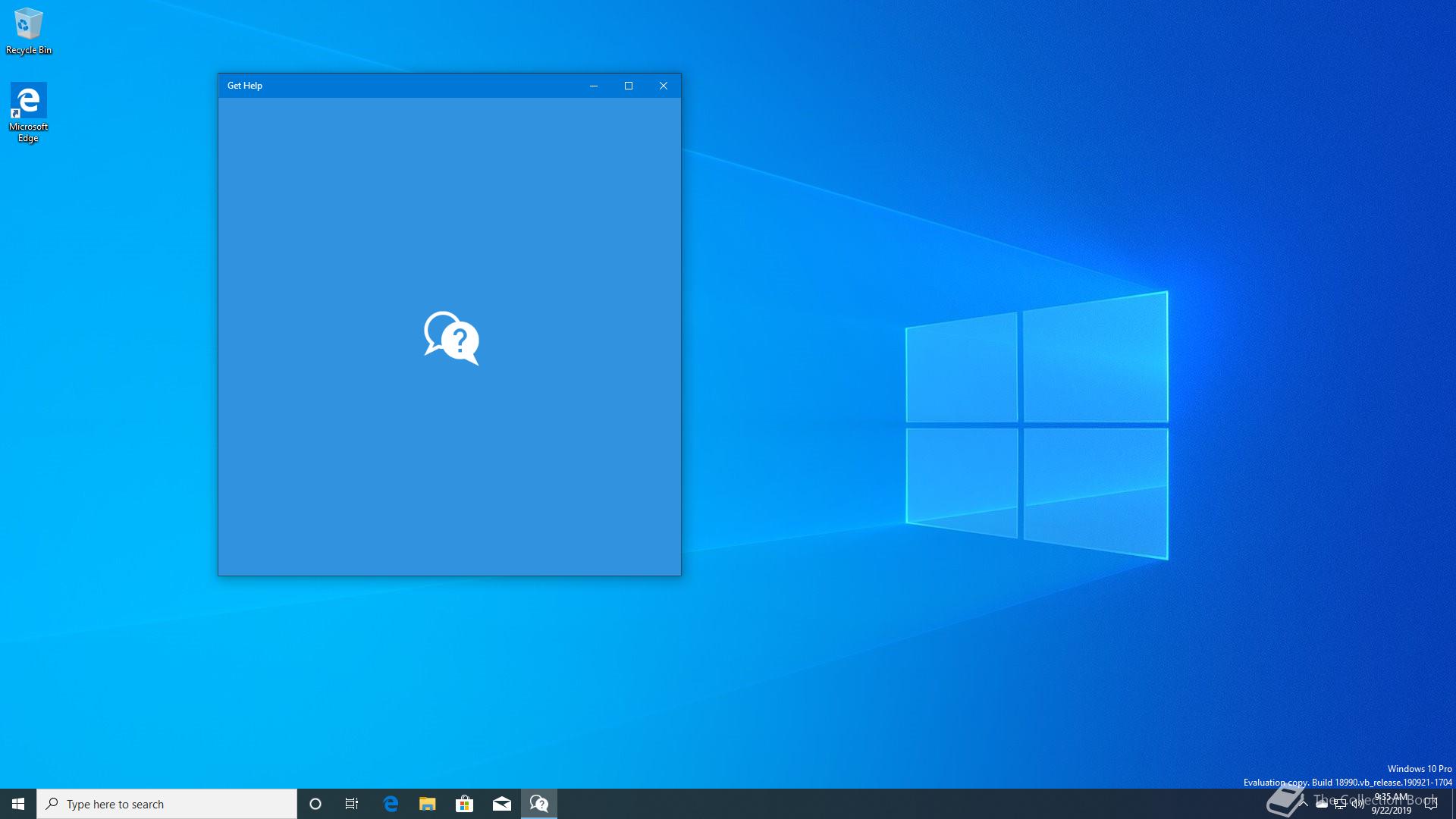The image size is (1456, 819).
Task: Open the Mail app from the taskbar
Action: pyautogui.click(x=501, y=804)
